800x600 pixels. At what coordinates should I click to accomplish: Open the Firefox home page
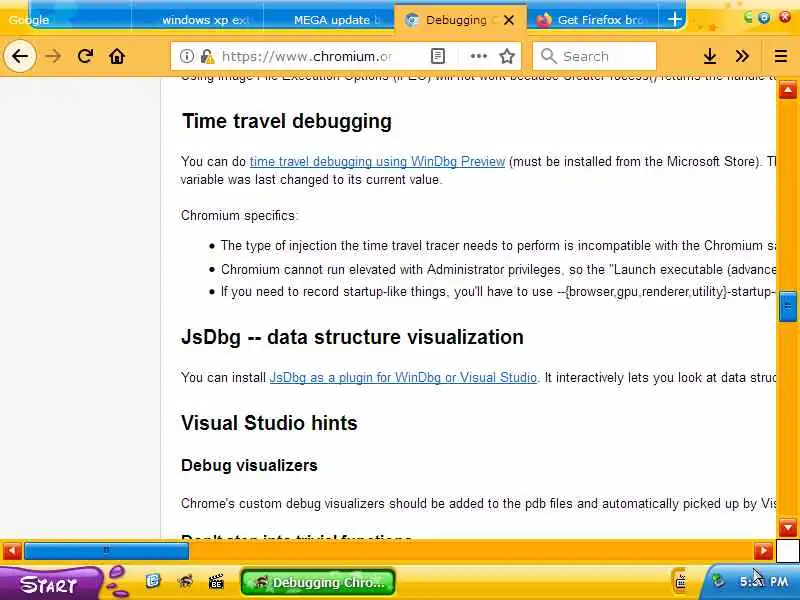(117, 56)
